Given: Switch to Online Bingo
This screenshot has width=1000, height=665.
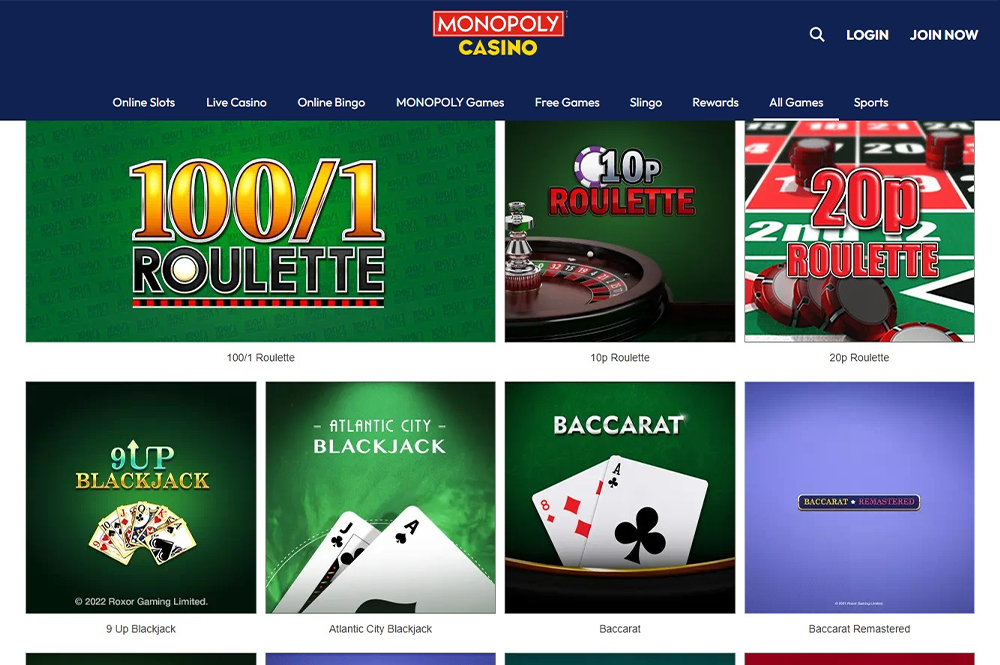Looking at the screenshot, I should coord(331,103).
